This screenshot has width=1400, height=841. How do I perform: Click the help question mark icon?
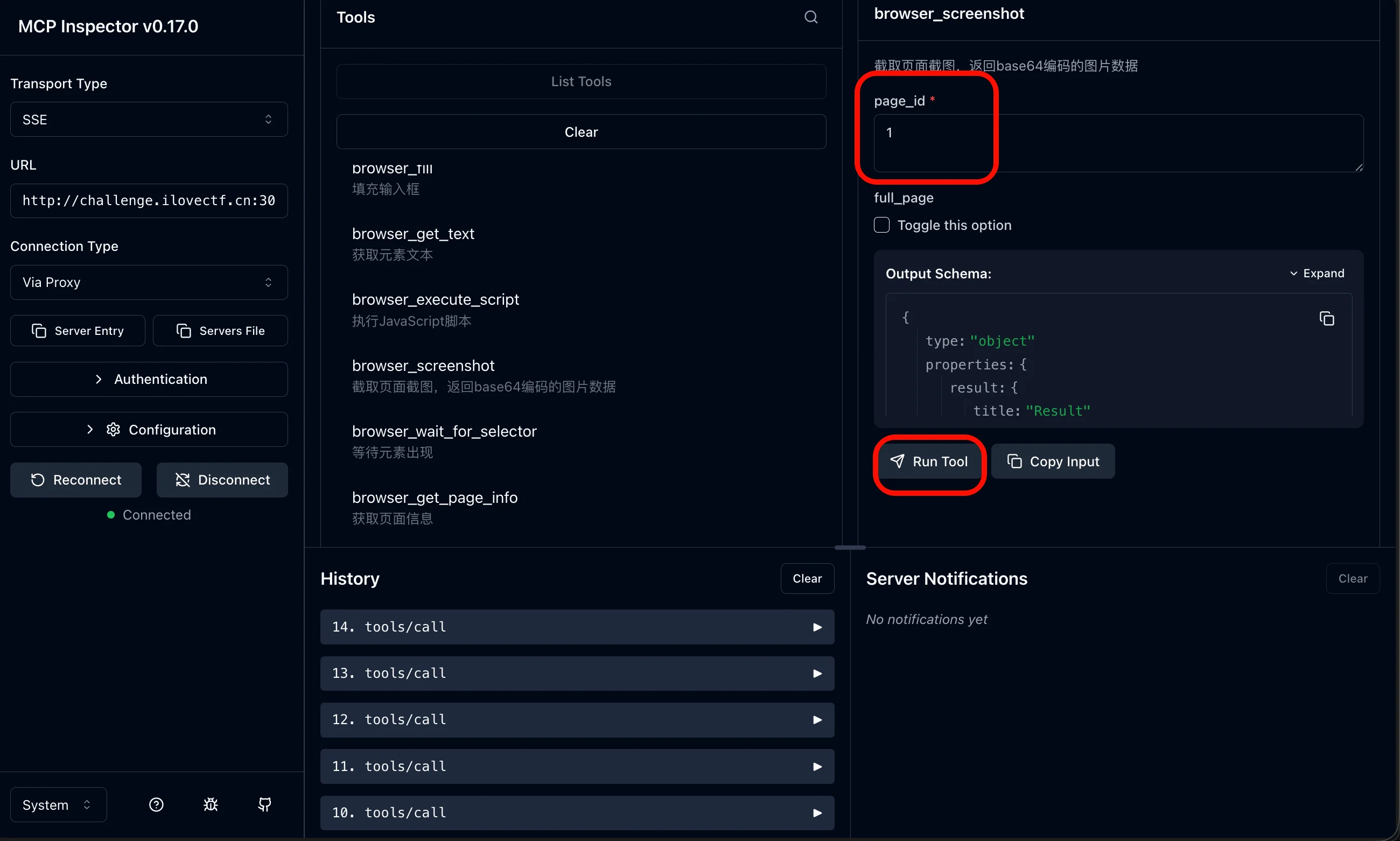click(156, 804)
